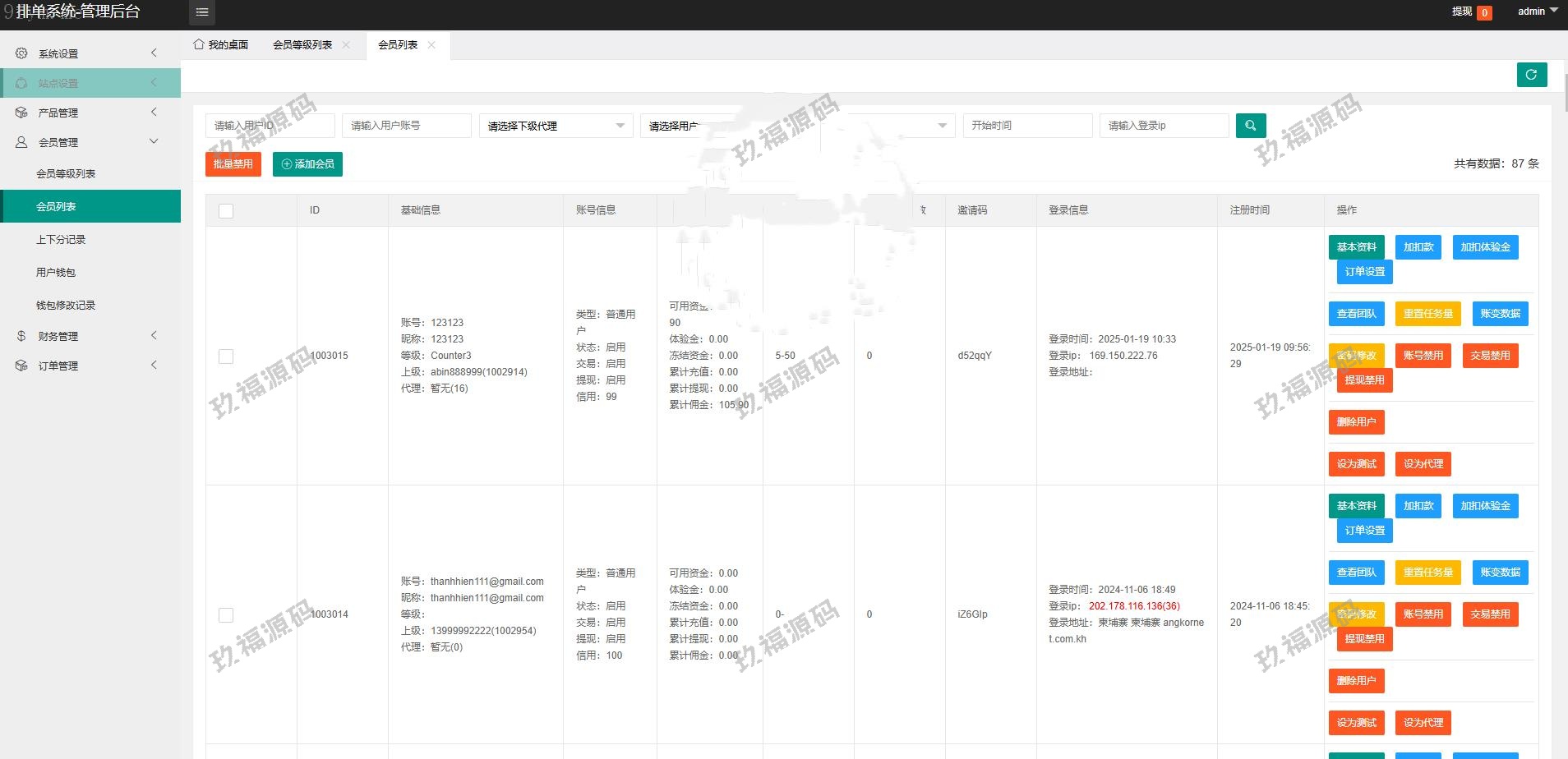Click the 财务管理 dollar icon
This screenshot has height=759, width=1568.
[21, 336]
